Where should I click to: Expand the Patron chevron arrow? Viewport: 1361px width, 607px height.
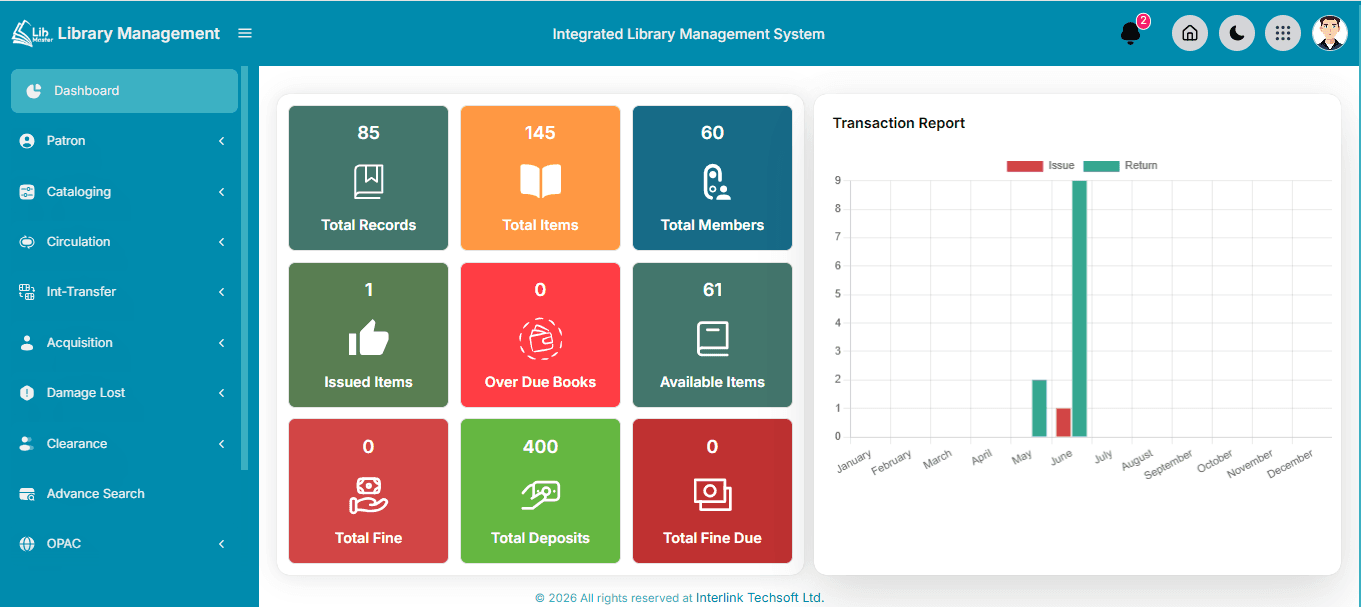(221, 141)
